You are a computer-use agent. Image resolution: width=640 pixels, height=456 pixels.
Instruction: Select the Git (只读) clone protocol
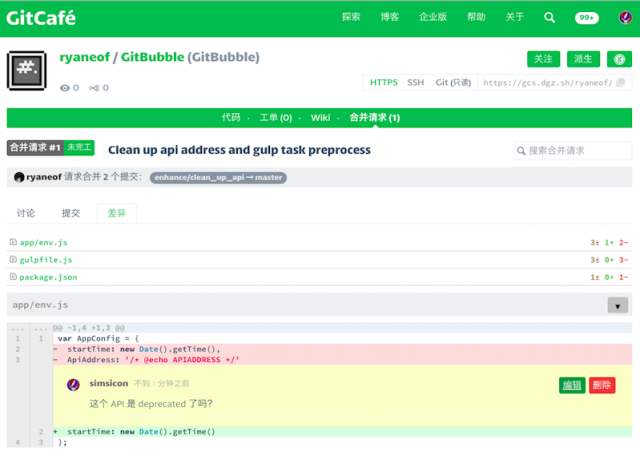[x=453, y=82]
